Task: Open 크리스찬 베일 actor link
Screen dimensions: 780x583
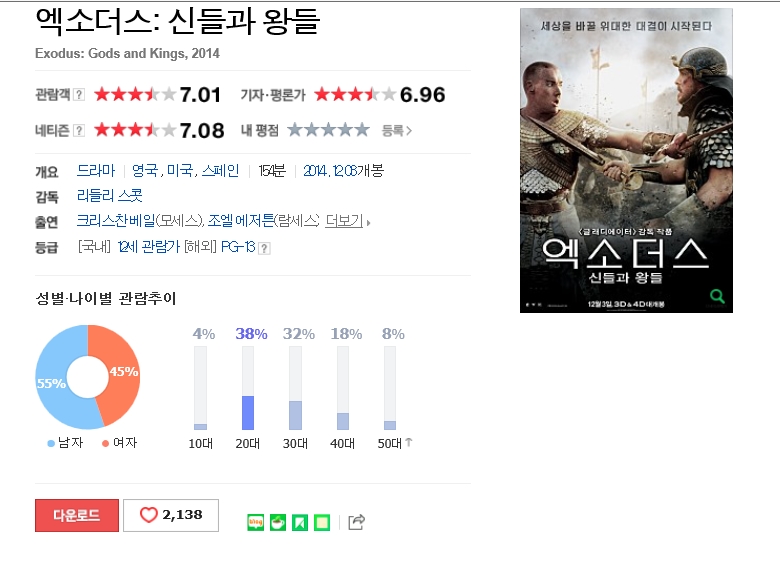Action: tap(116, 220)
